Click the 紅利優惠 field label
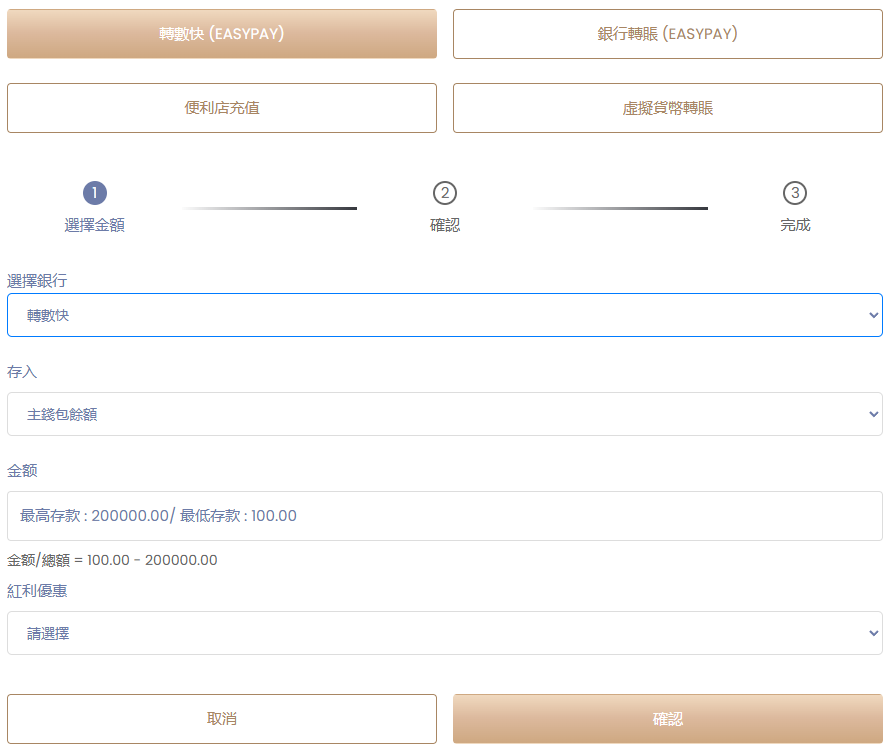This screenshot has height=751, width=888. point(37,591)
